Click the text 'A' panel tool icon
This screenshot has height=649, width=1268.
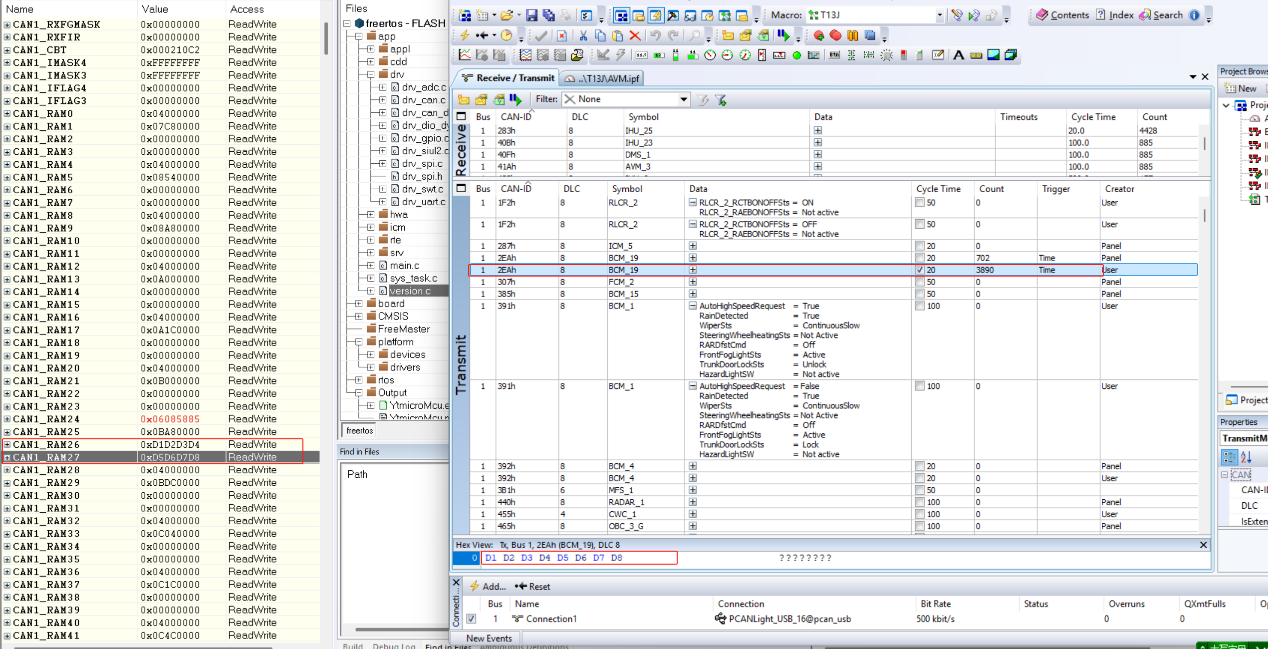click(x=958, y=55)
